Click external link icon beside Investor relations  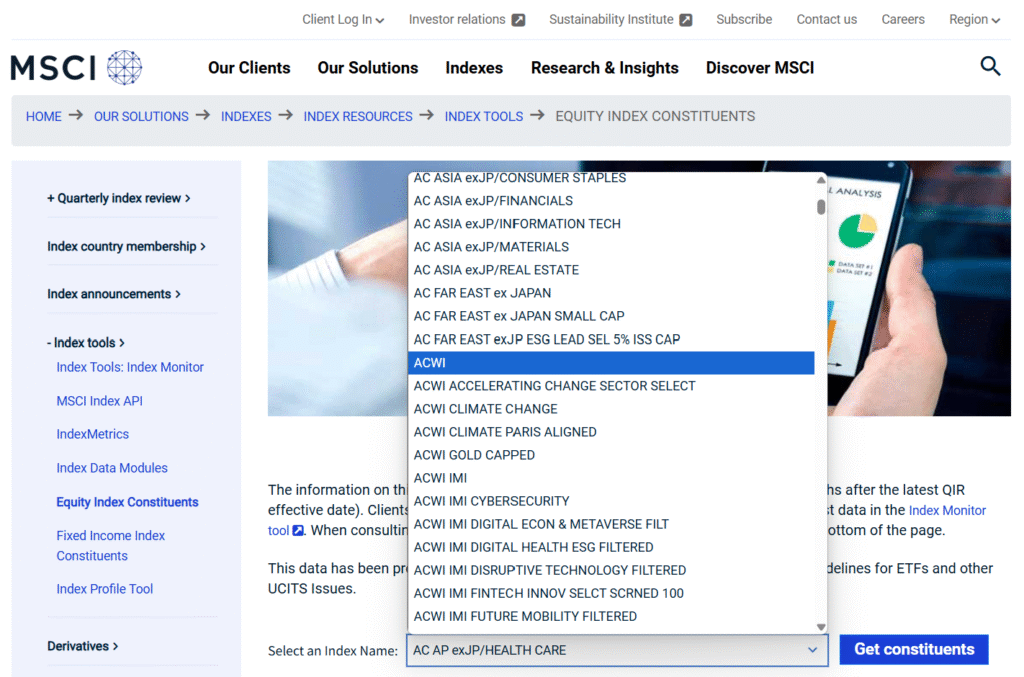[519, 20]
